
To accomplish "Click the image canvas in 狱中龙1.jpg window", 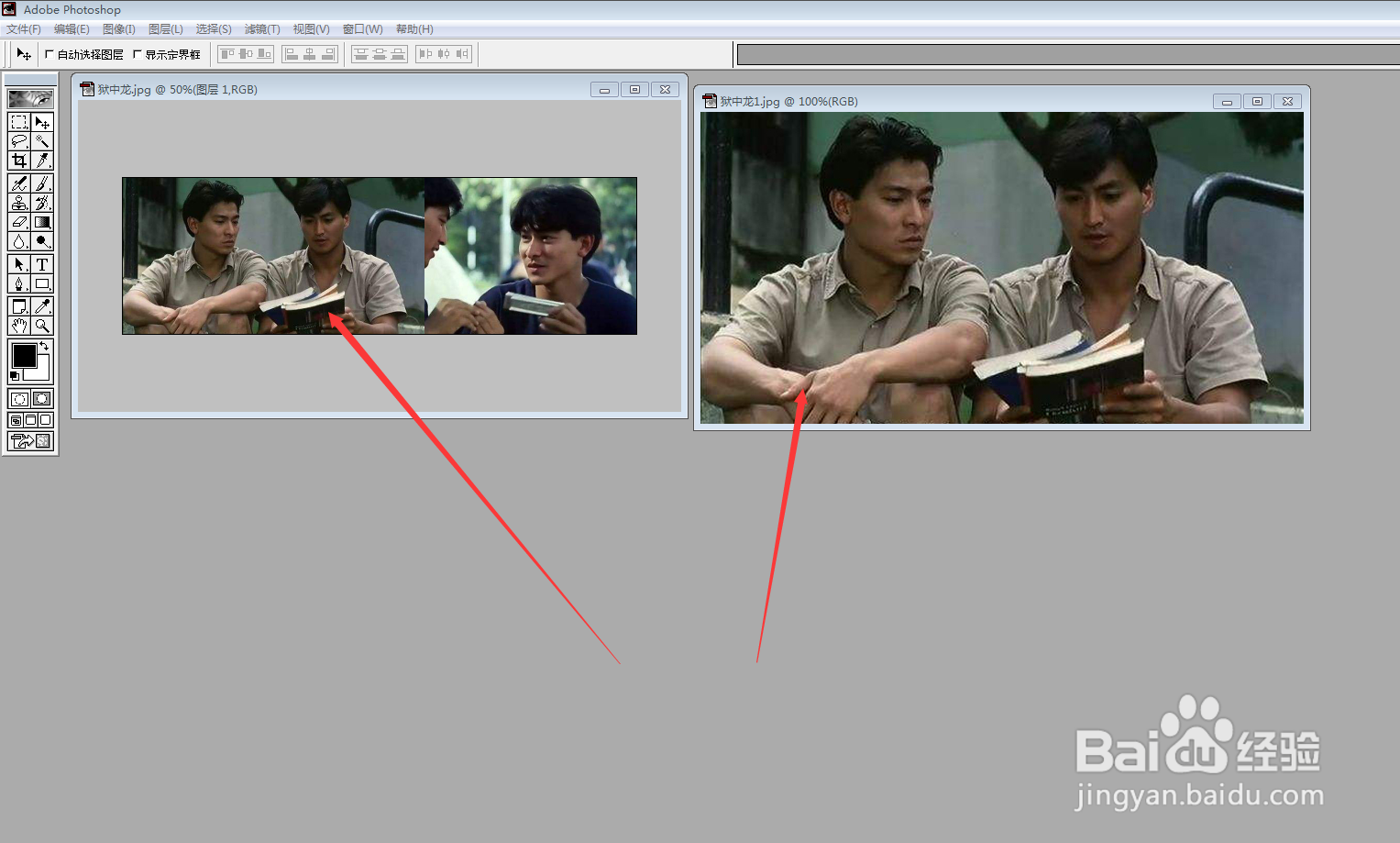I will click(x=1002, y=268).
